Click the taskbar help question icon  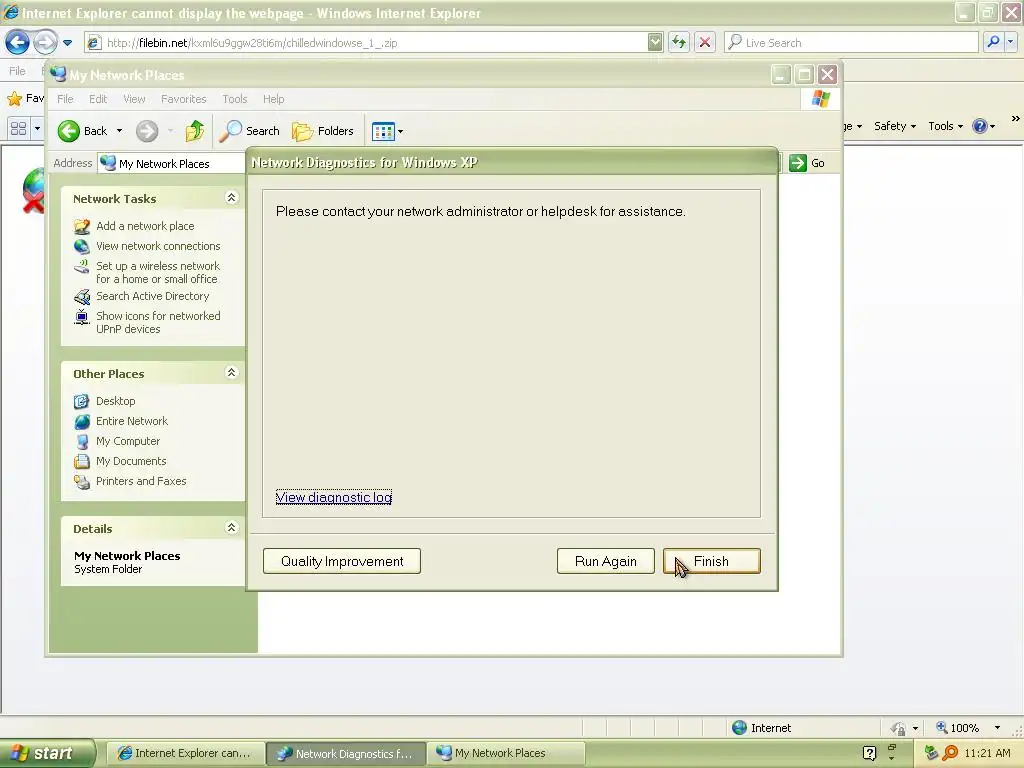tap(869, 753)
